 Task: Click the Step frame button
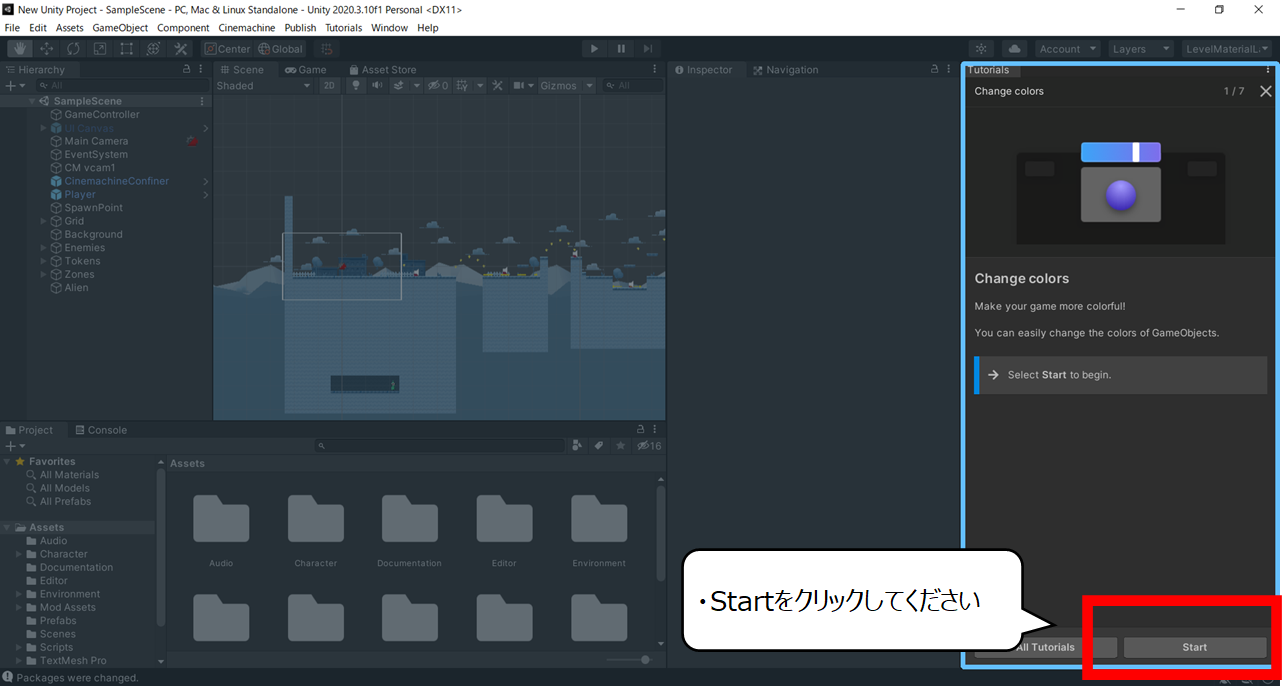pos(648,48)
